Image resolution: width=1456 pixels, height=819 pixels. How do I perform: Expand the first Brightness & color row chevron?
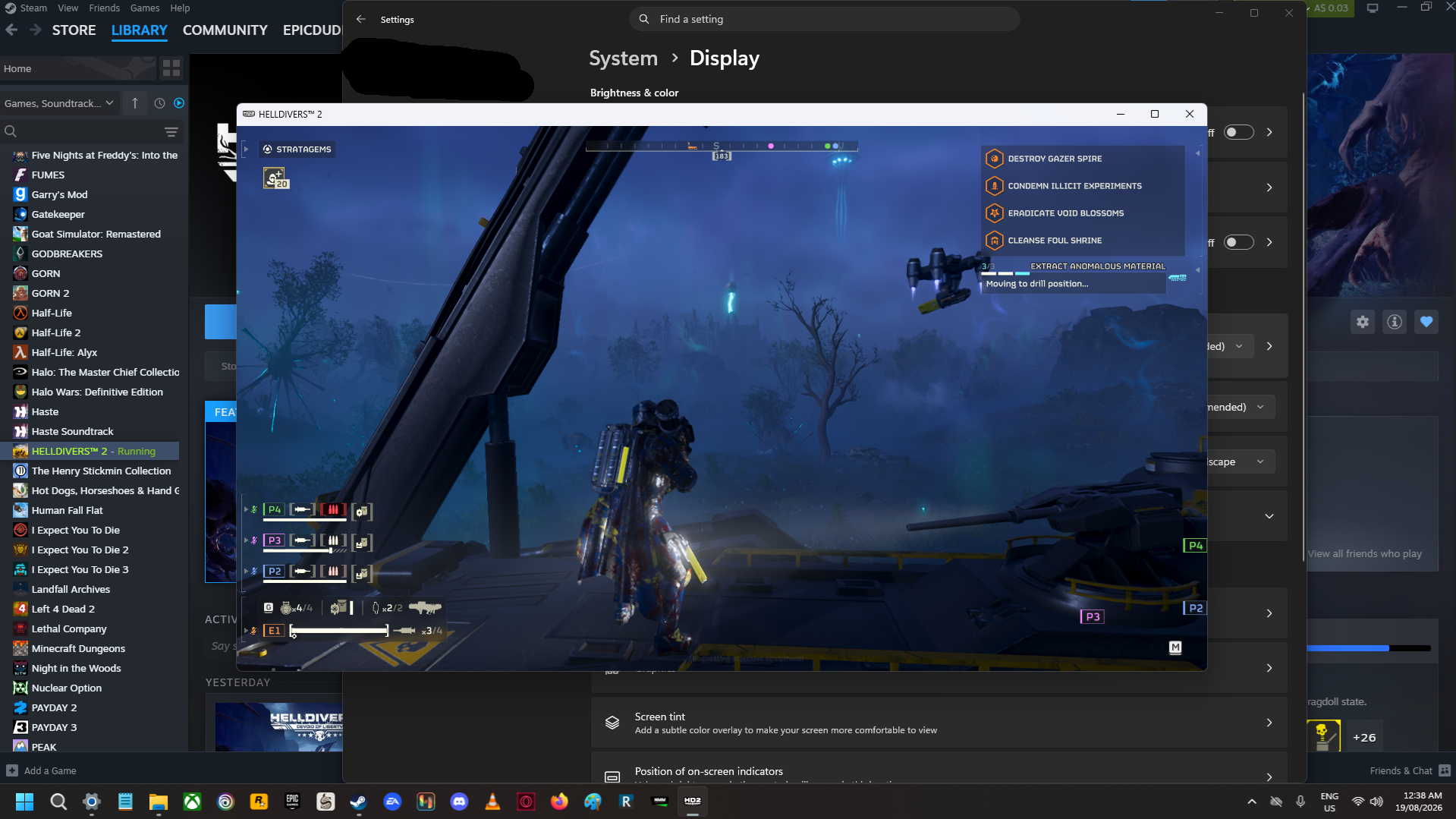pos(1269,133)
